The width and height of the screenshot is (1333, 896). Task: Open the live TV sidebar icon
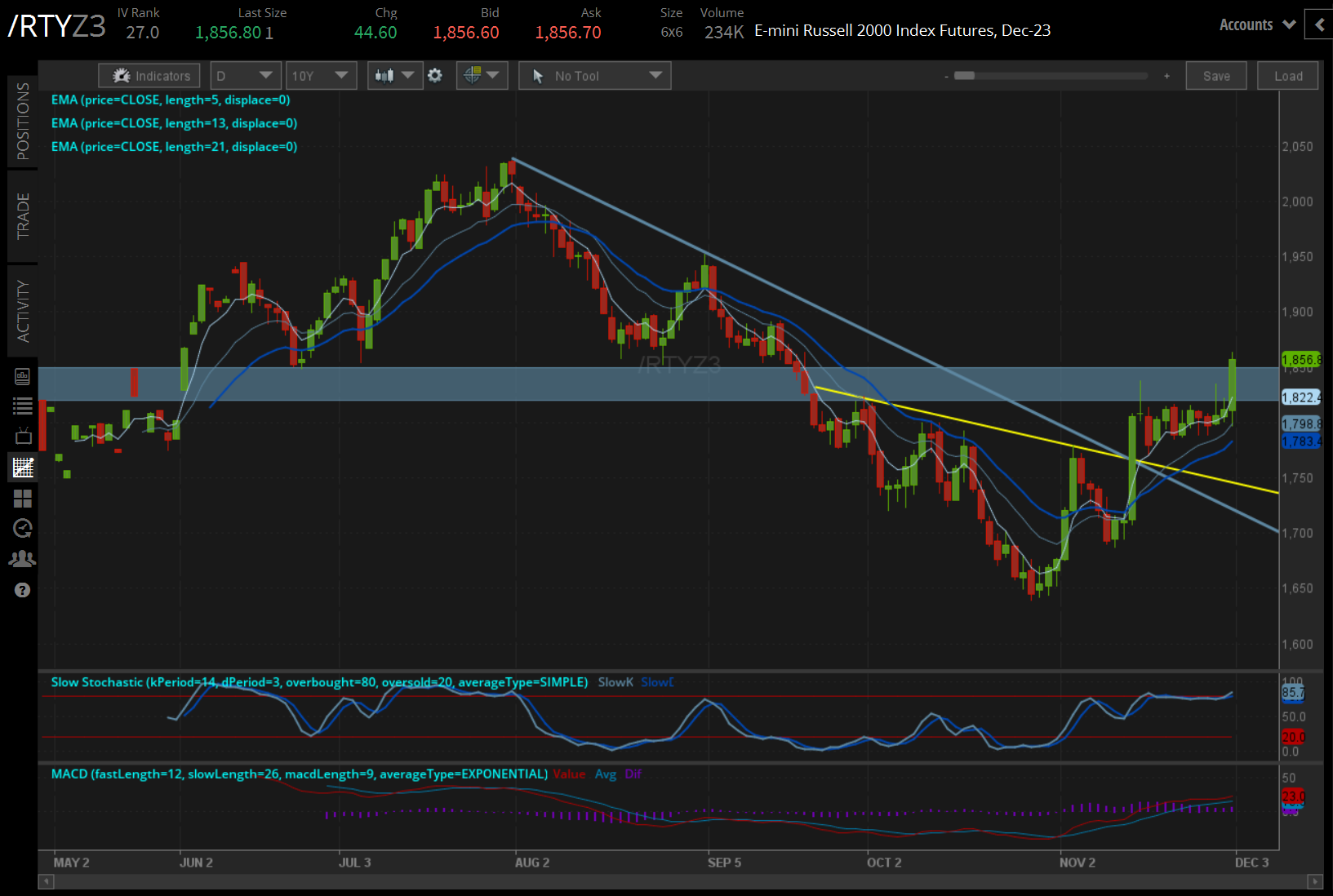[x=22, y=436]
